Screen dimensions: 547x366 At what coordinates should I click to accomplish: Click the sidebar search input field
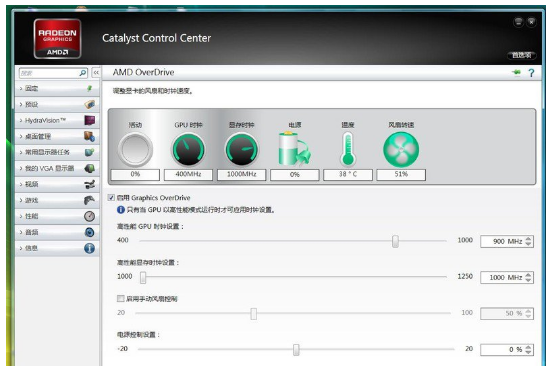[49, 73]
